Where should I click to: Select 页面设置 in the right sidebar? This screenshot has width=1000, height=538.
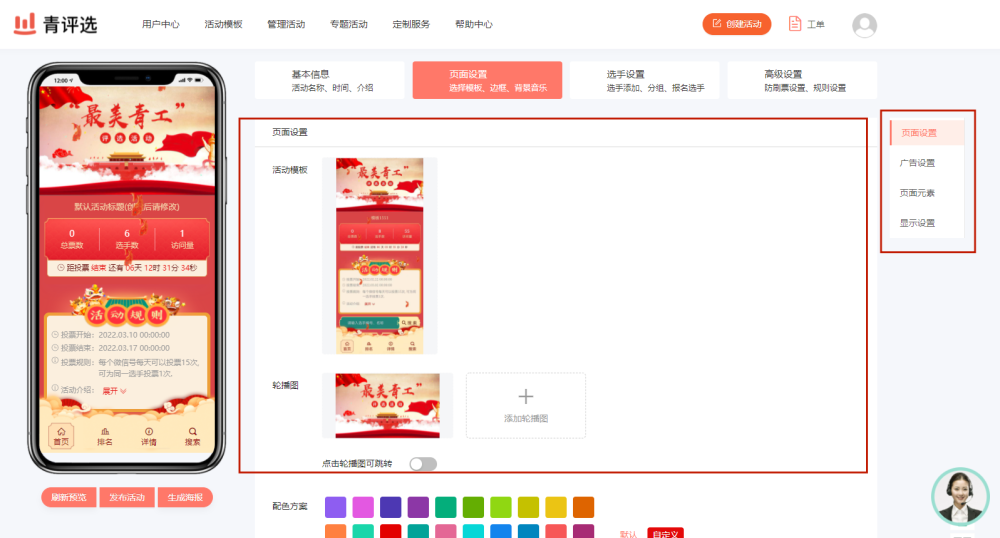pos(927,133)
